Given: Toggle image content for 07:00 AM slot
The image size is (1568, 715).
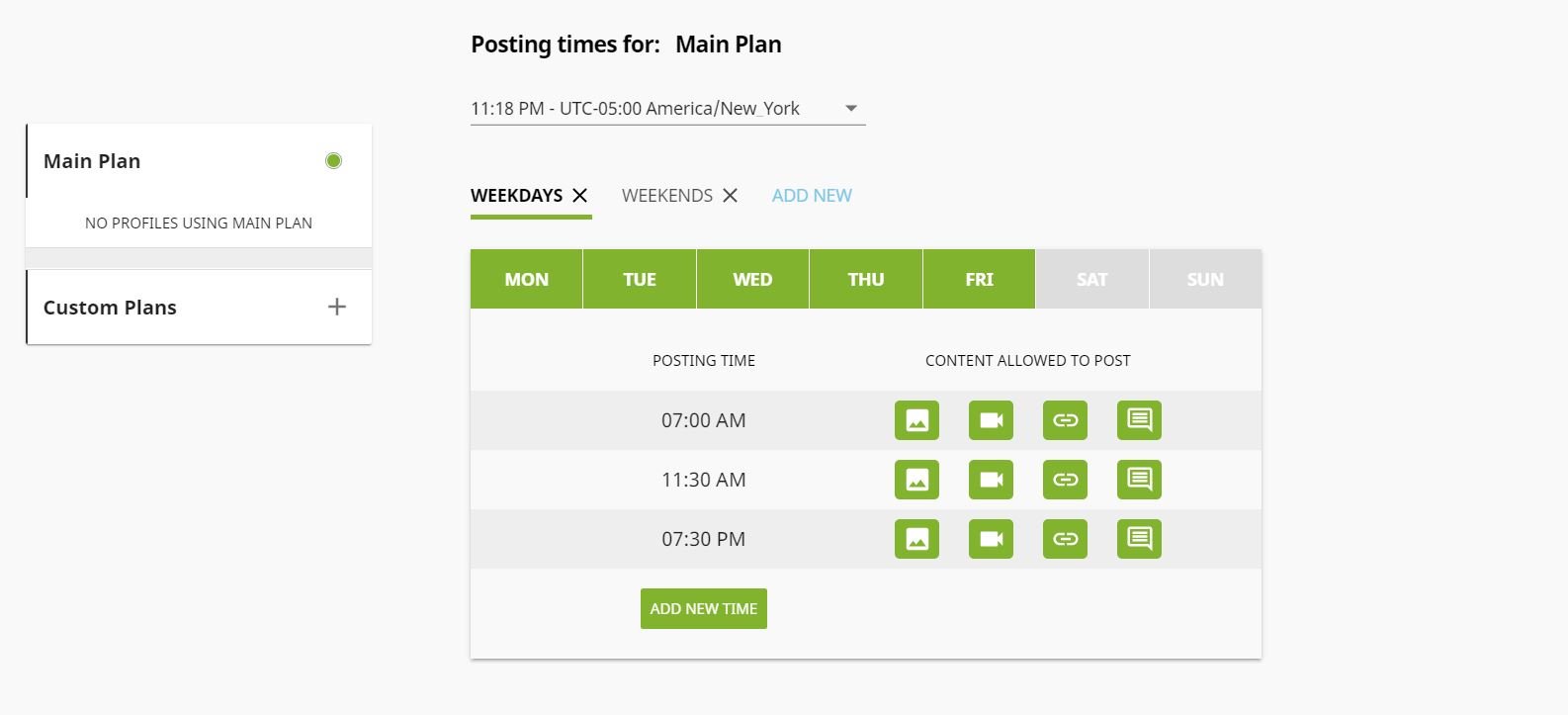Looking at the screenshot, I should pyautogui.click(x=916, y=420).
